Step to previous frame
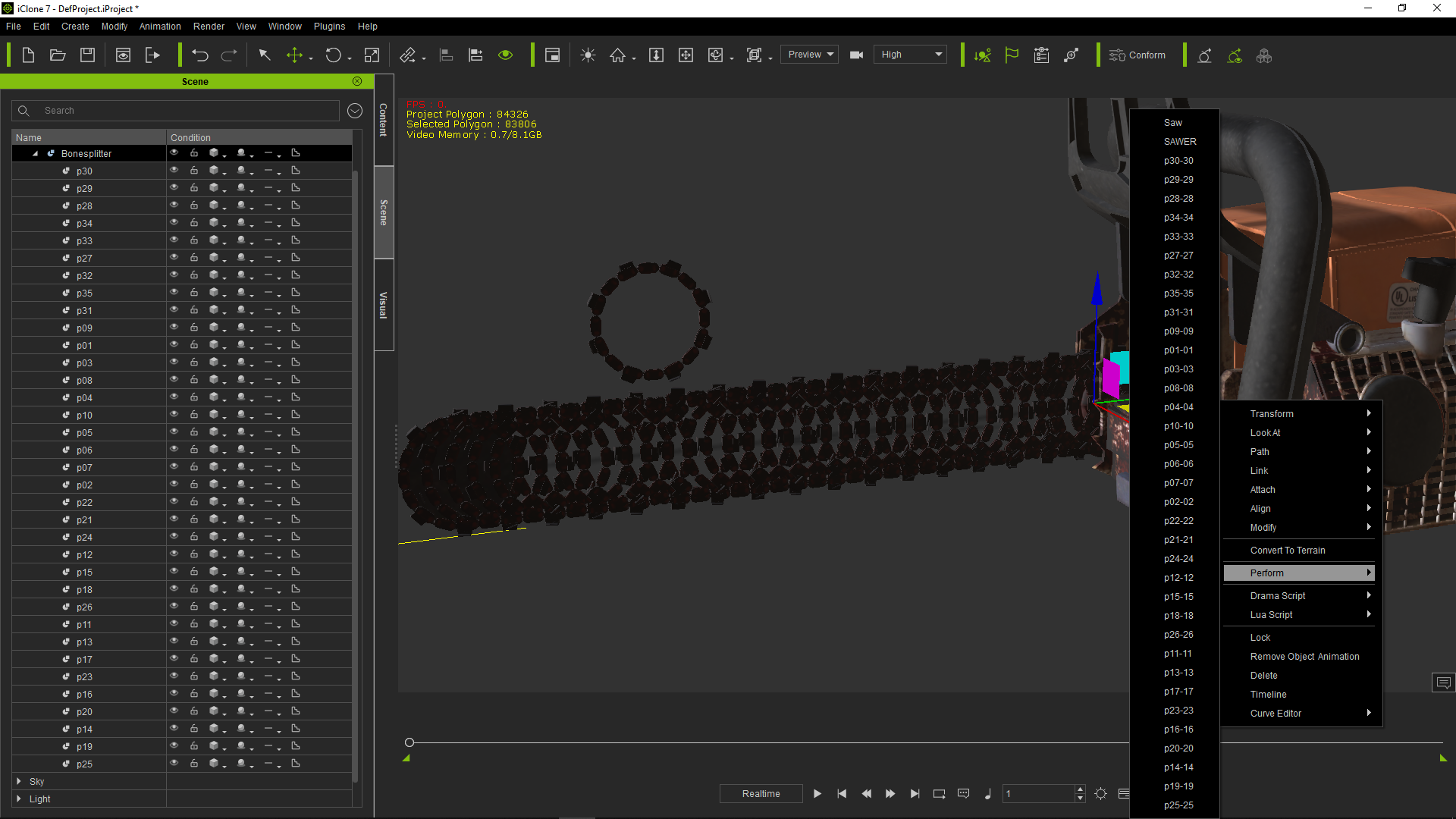 point(866,794)
